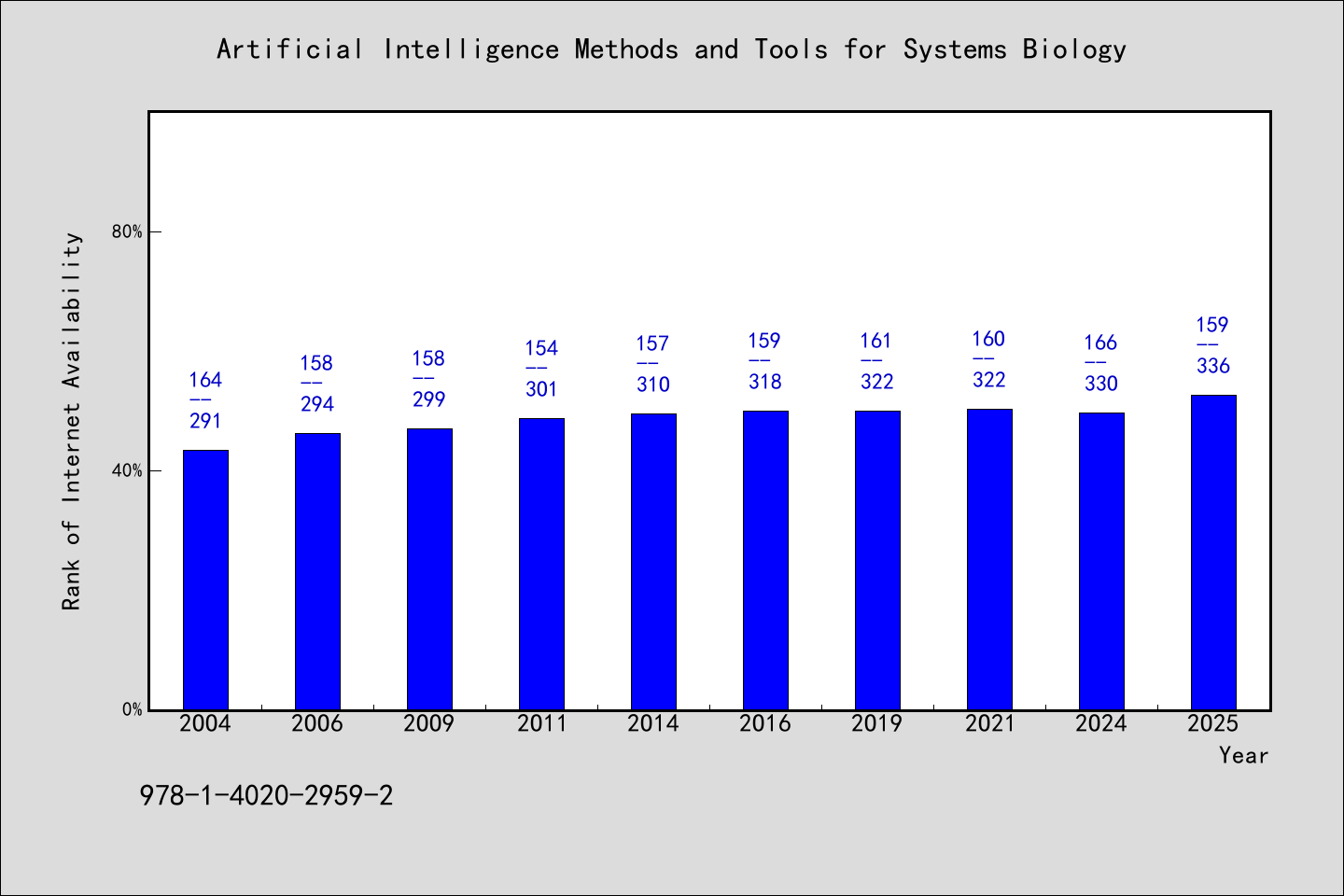Click the value 336 above the 2025 bar
This screenshot has height=896, width=1344.
tap(1213, 366)
